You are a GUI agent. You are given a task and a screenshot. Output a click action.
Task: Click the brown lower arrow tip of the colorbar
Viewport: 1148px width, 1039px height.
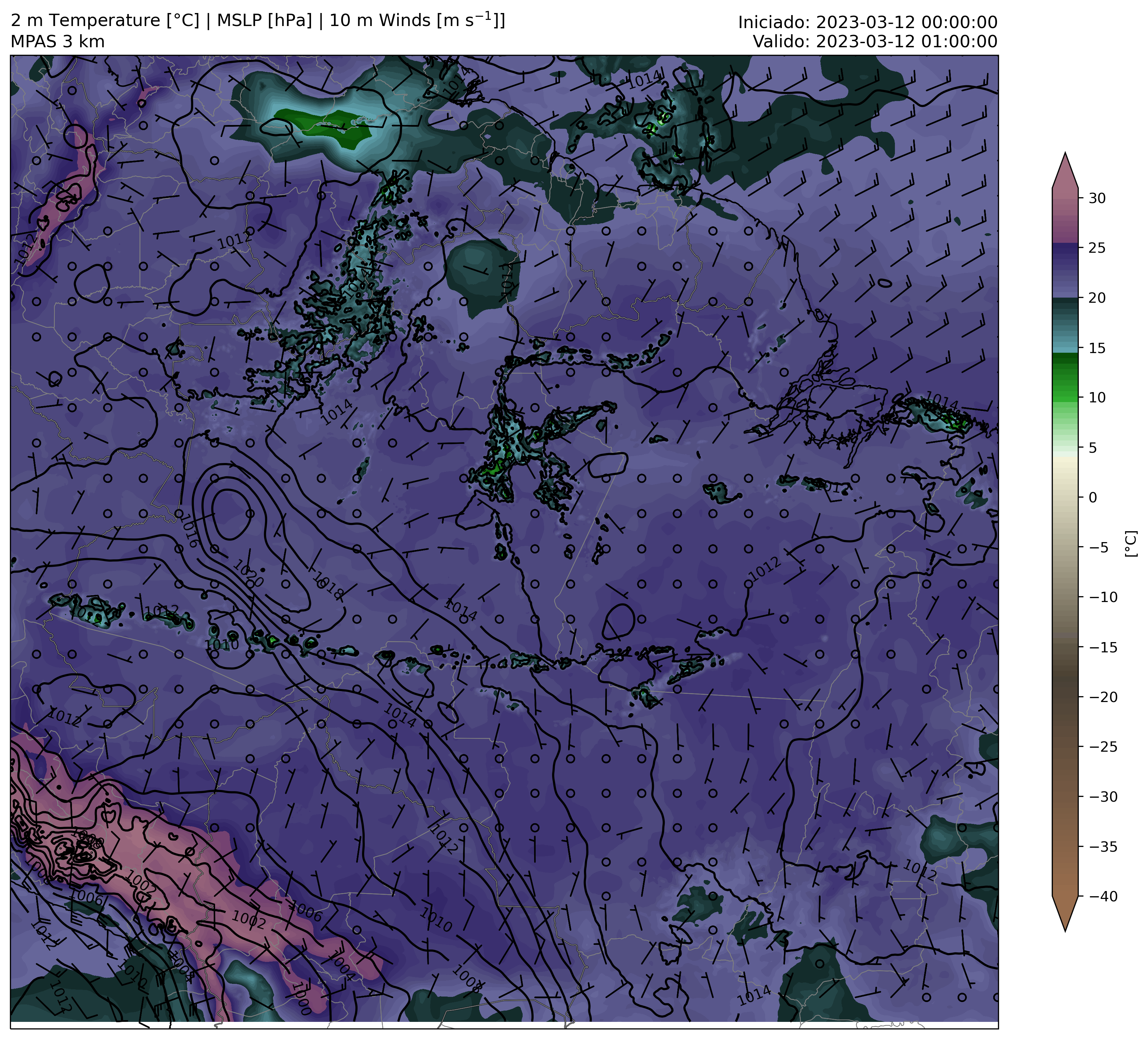1065,913
